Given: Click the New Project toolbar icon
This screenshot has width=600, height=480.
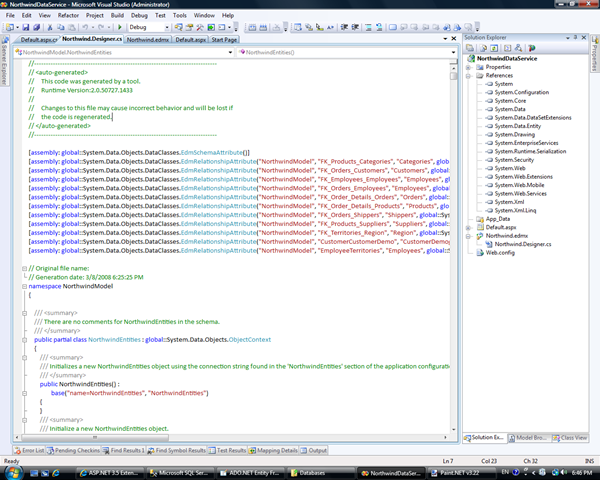Looking at the screenshot, I should click(x=9, y=27).
